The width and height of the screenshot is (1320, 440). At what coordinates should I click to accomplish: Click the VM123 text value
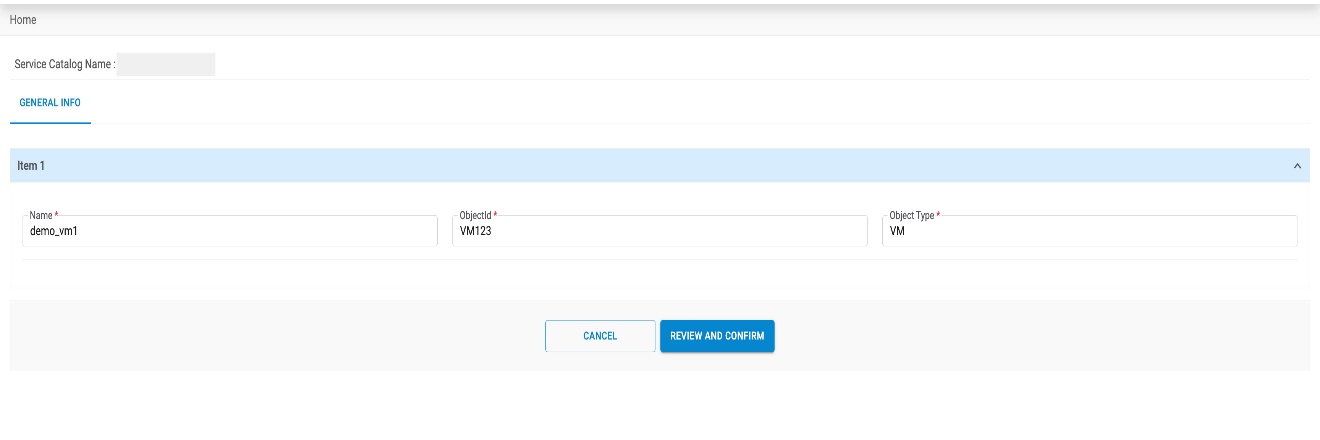click(476, 232)
